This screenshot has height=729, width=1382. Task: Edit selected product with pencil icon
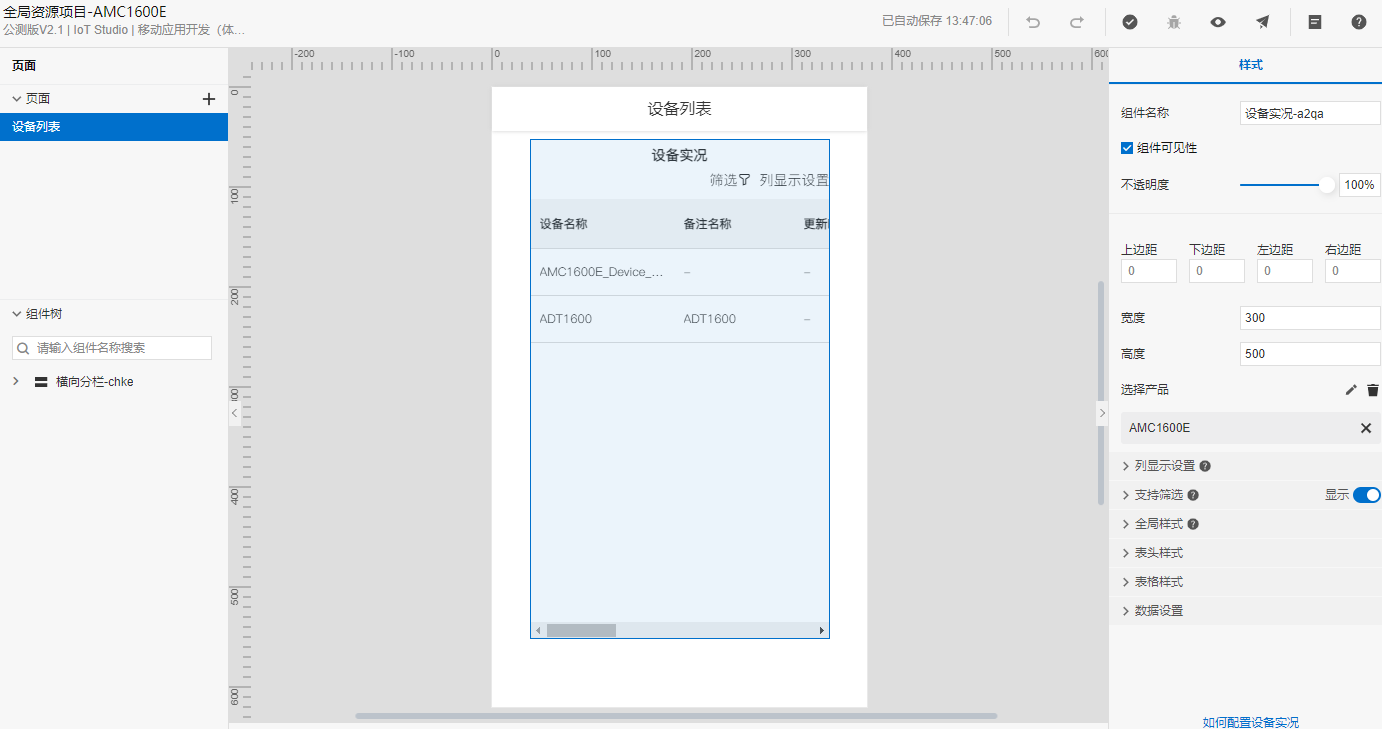(x=1351, y=390)
